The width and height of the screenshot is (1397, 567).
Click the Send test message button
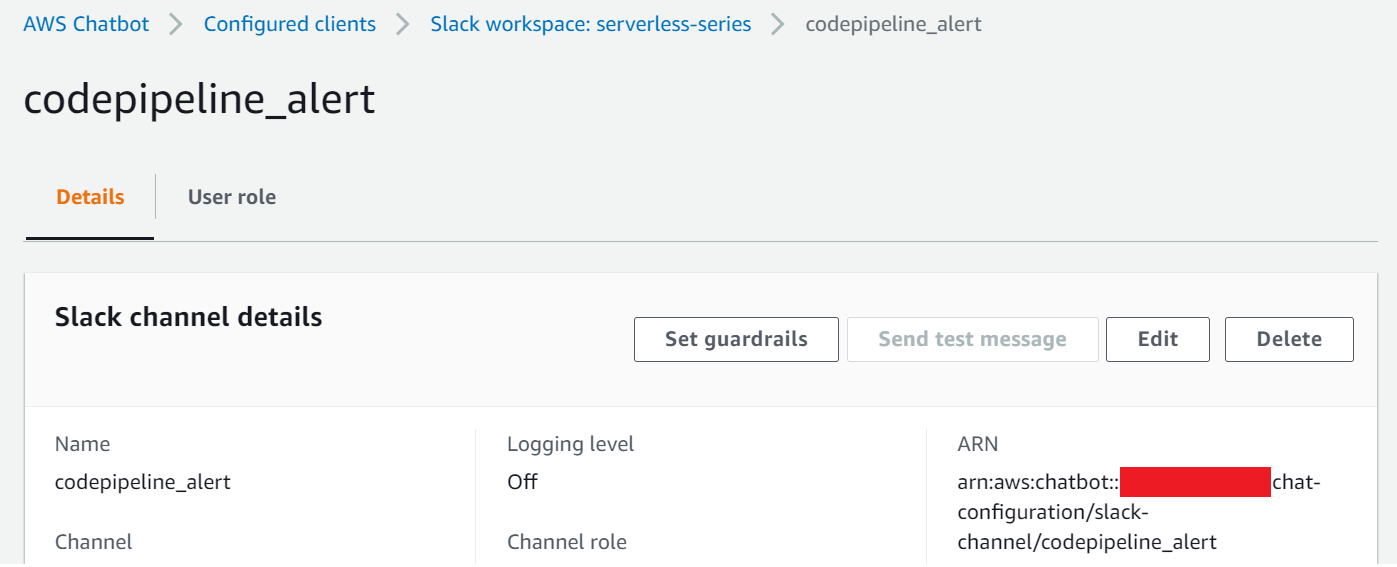[x=972, y=339]
